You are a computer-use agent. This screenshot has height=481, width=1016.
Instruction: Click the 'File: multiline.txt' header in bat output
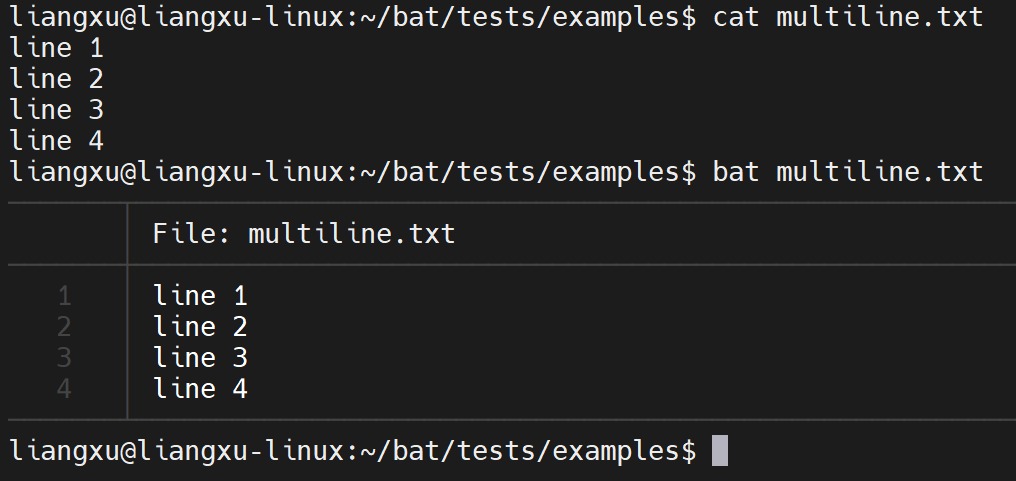[304, 234]
